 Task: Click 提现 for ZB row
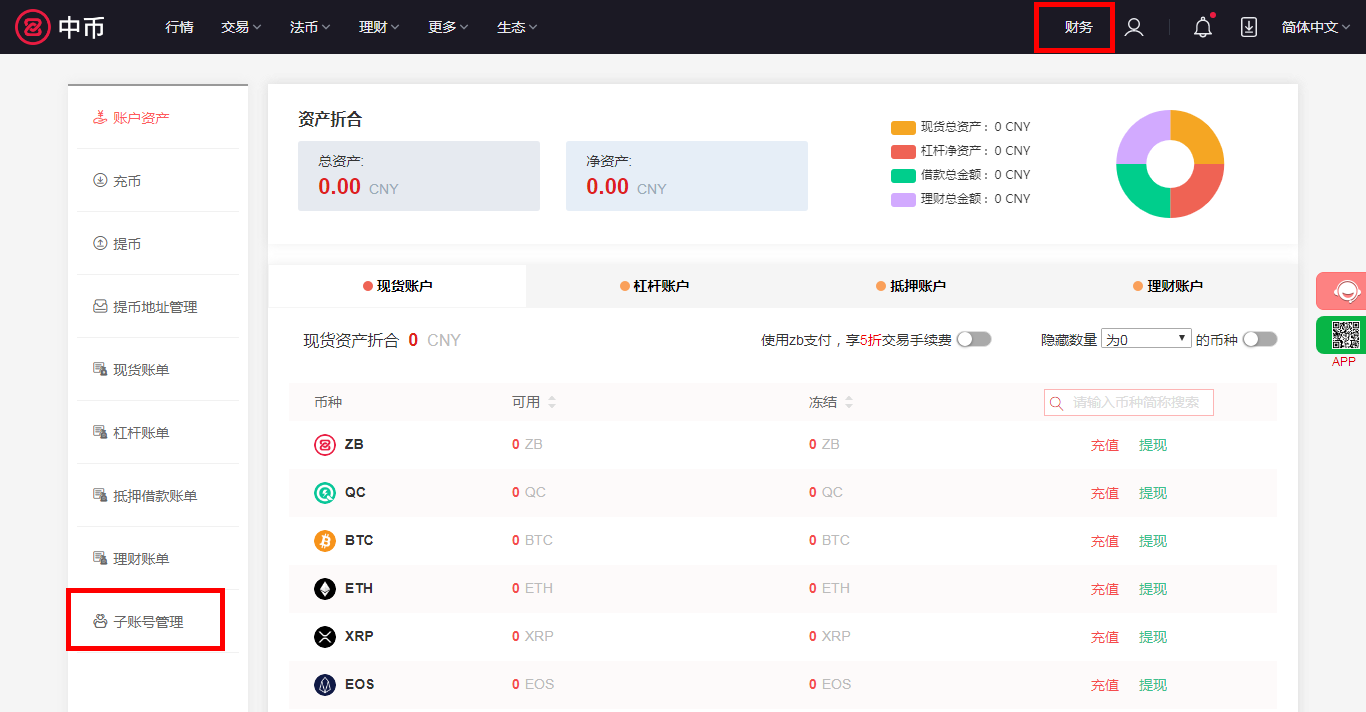tap(1153, 445)
